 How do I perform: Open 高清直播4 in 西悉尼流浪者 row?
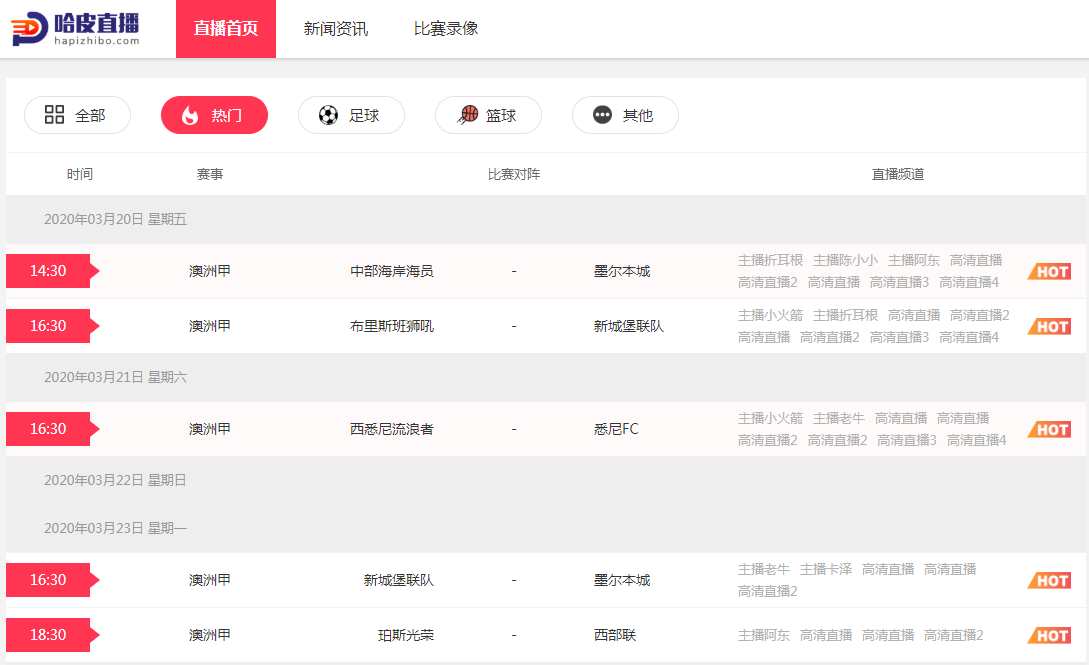pyautogui.click(x=976, y=440)
